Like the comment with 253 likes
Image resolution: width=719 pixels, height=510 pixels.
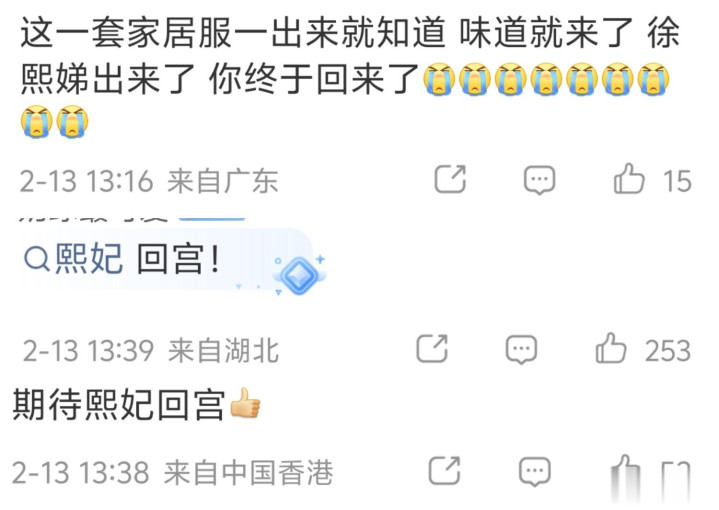click(611, 349)
